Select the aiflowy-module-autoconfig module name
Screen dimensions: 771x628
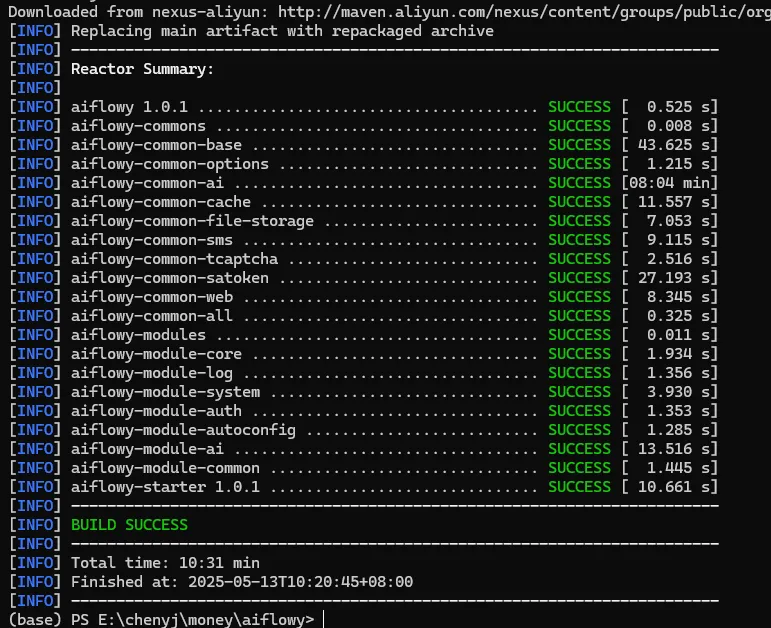point(183,429)
